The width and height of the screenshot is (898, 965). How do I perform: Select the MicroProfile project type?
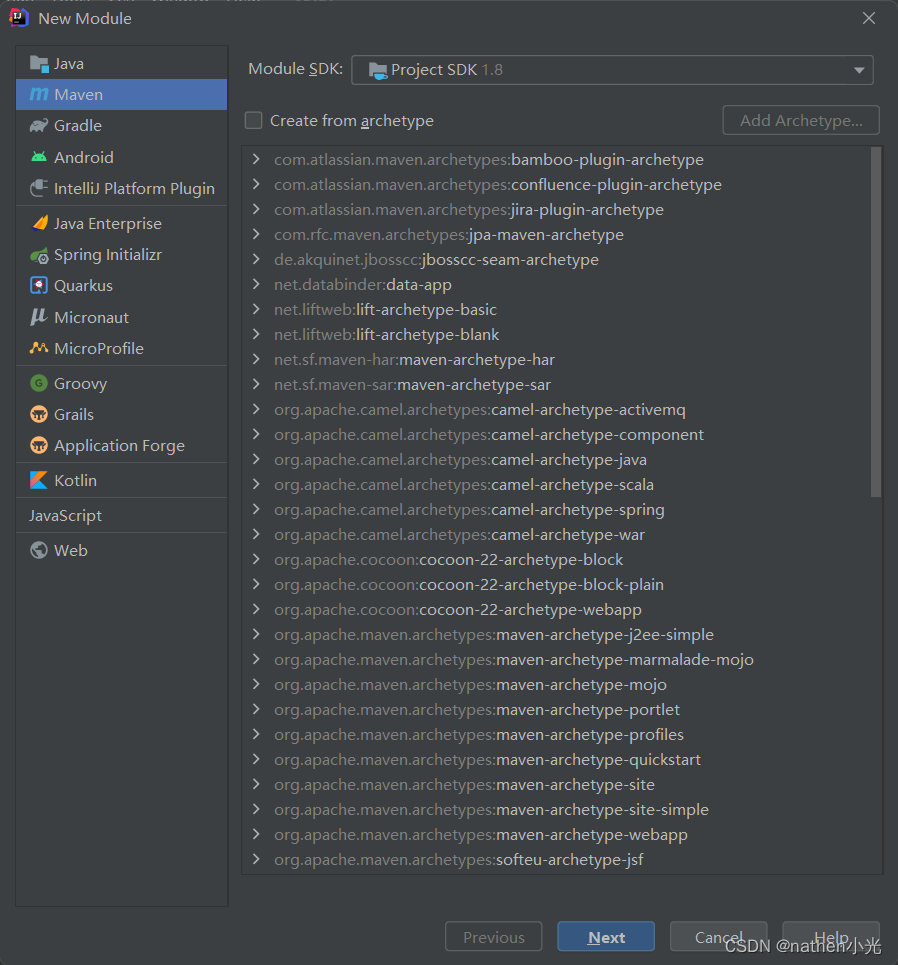coord(94,348)
